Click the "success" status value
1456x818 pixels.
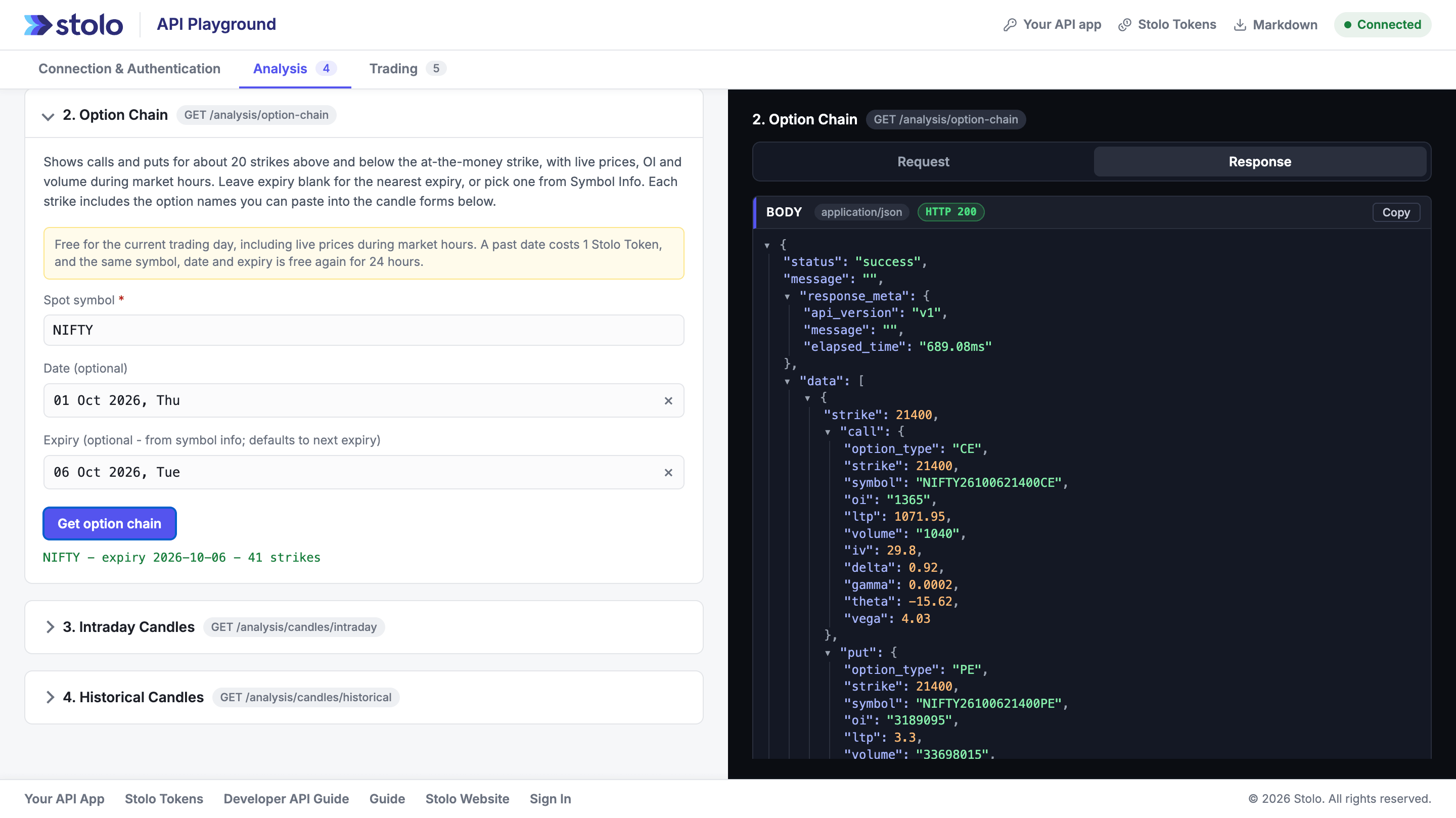coord(888,262)
